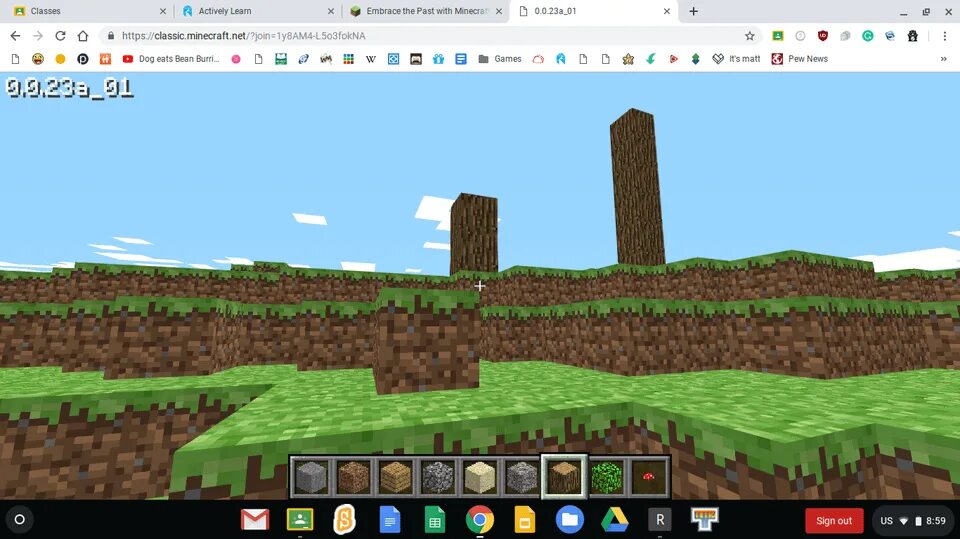This screenshot has width=960, height=539.
Task: Select the wooden planks block in hotbar
Action: click(x=396, y=477)
